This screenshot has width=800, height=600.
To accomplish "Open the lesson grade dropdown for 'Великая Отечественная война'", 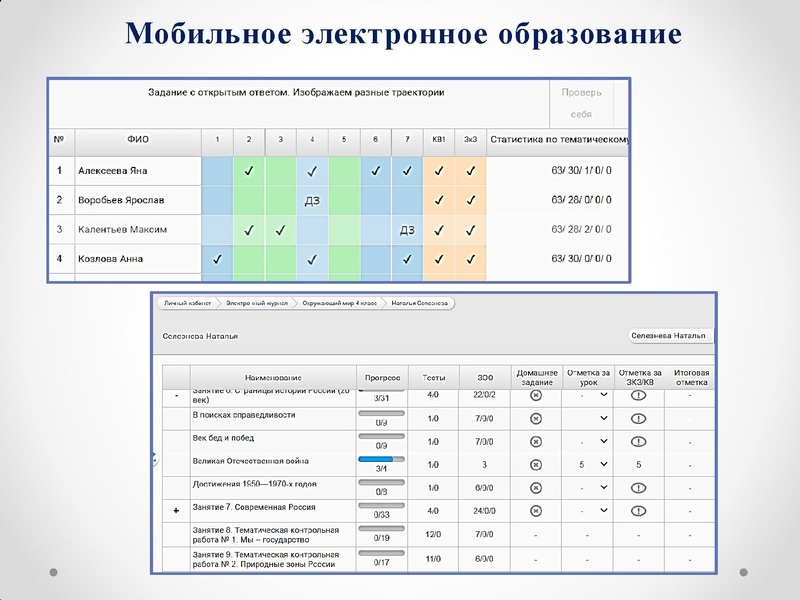I will [x=605, y=463].
